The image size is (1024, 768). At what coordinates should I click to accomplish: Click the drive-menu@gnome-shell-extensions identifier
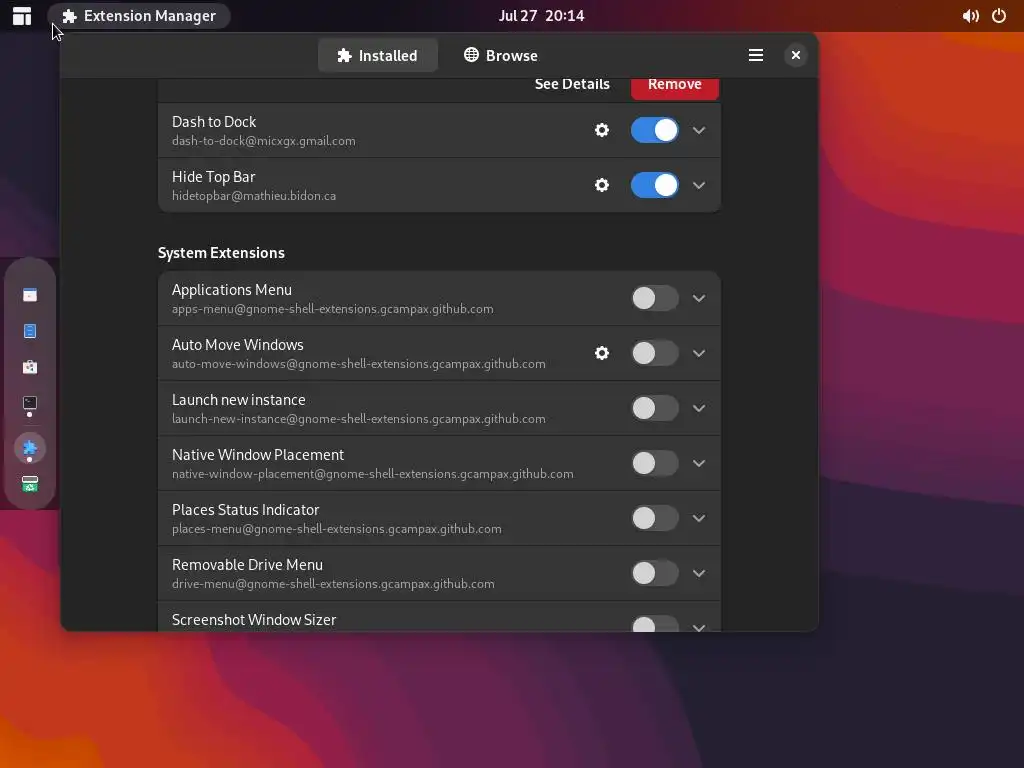333,583
